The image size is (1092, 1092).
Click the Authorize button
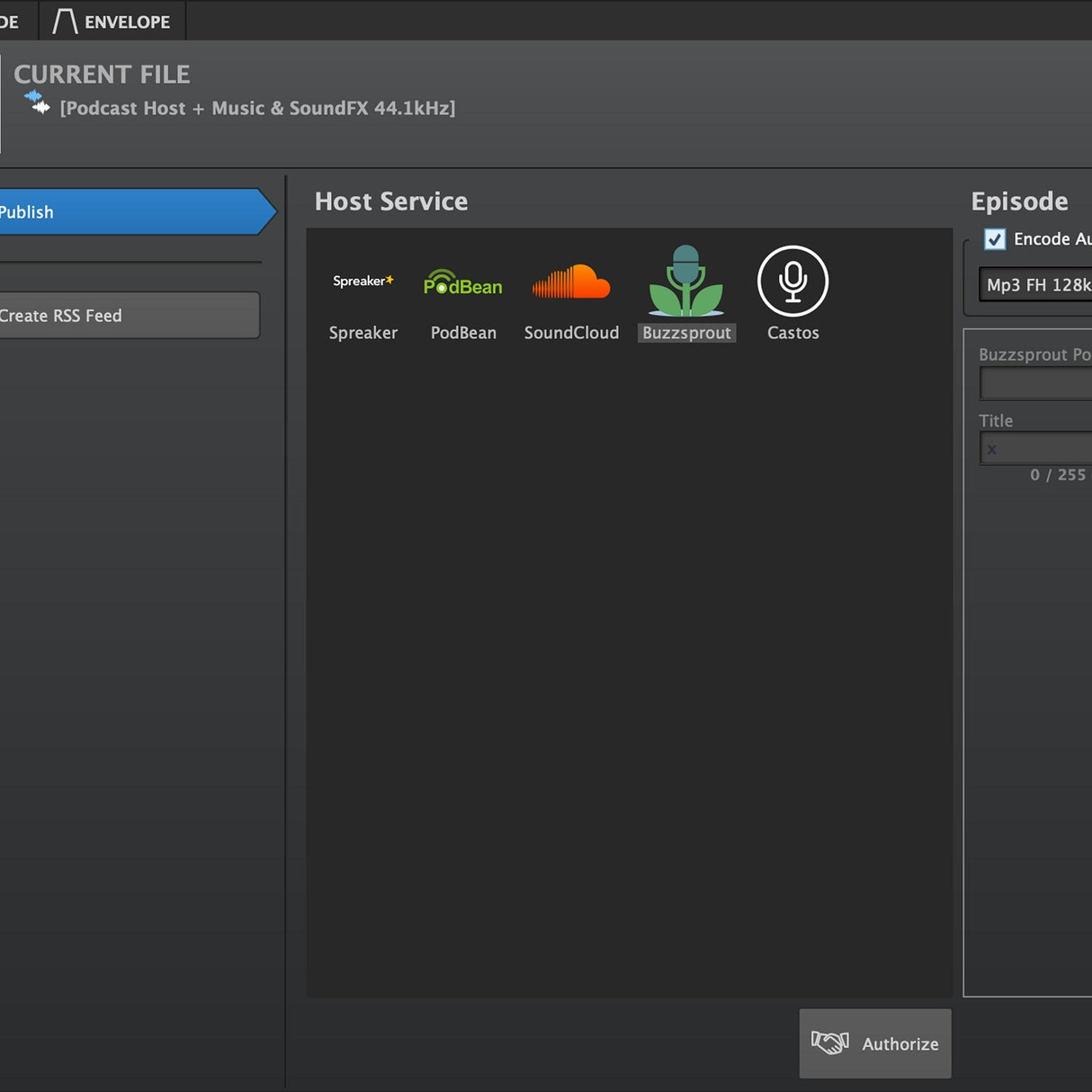pos(875,1043)
